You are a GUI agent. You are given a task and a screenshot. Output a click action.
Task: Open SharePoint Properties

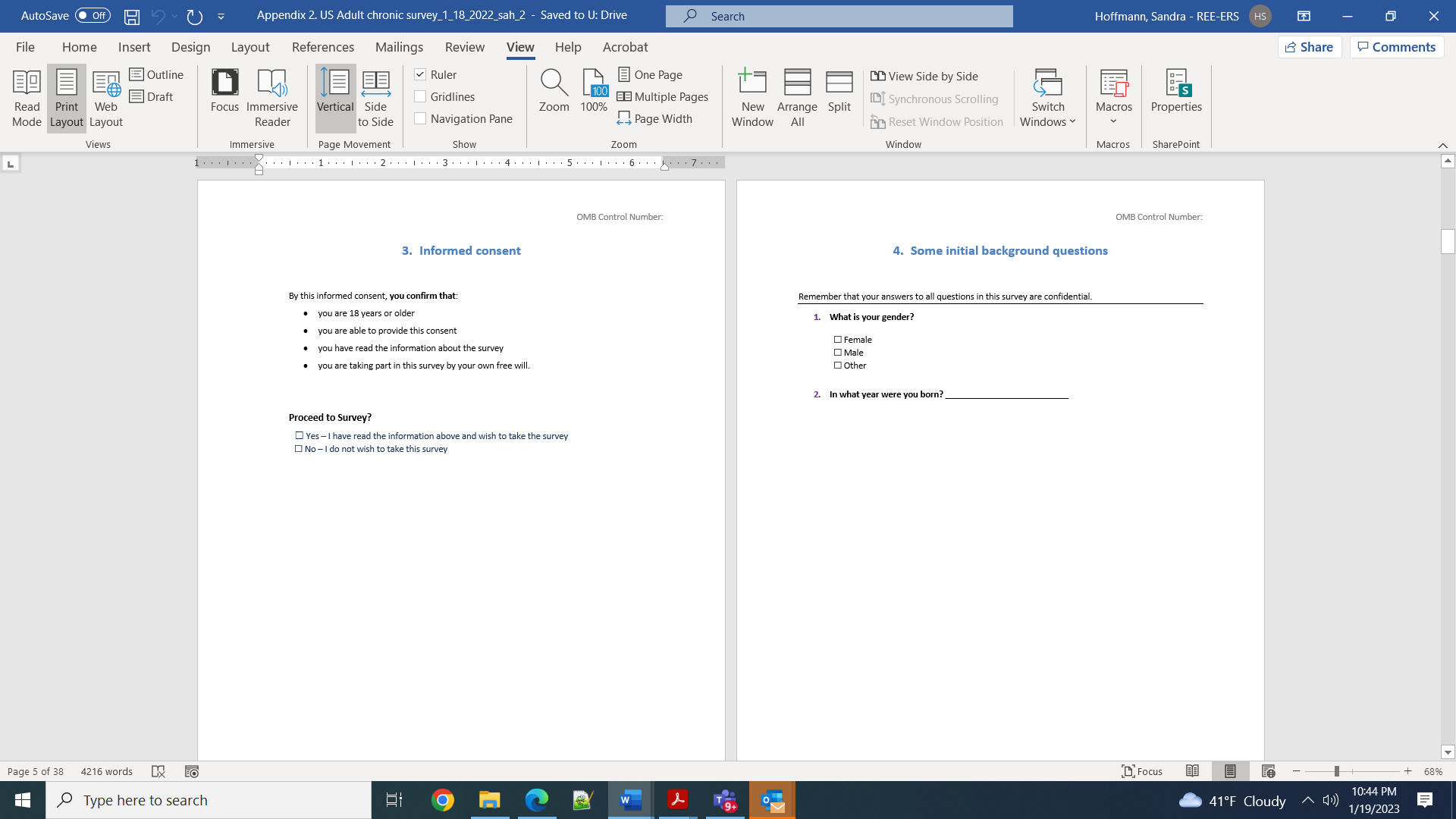point(1175,90)
